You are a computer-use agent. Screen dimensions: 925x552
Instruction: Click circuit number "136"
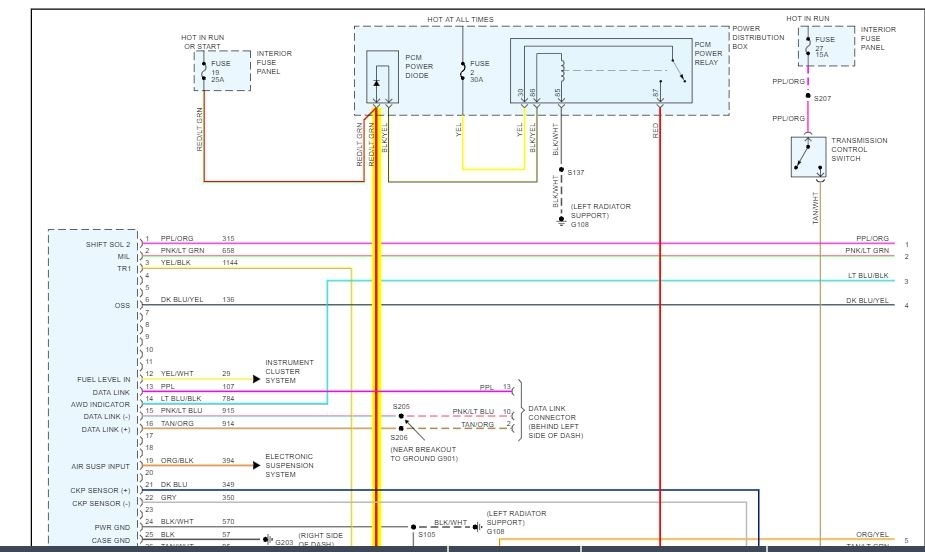(228, 300)
